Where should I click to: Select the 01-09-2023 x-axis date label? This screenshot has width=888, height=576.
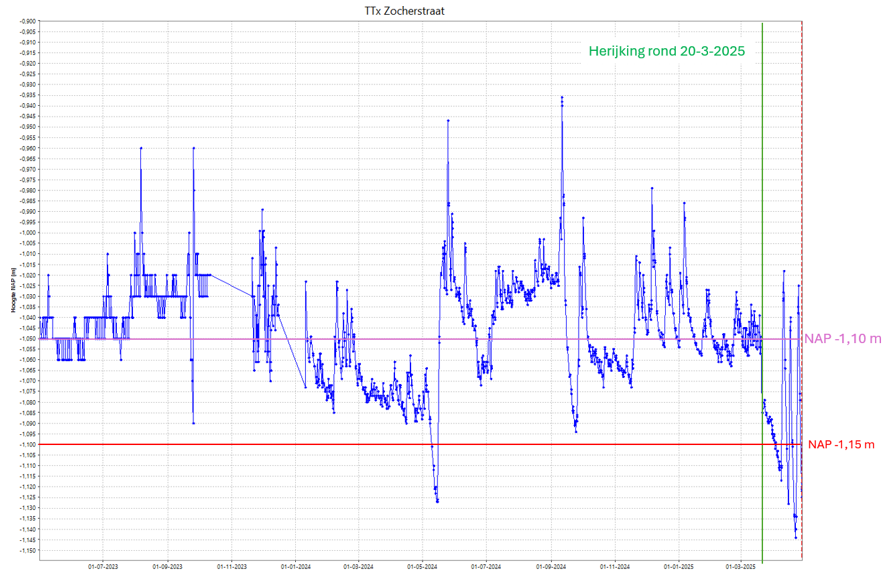click(x=166, y=567)
